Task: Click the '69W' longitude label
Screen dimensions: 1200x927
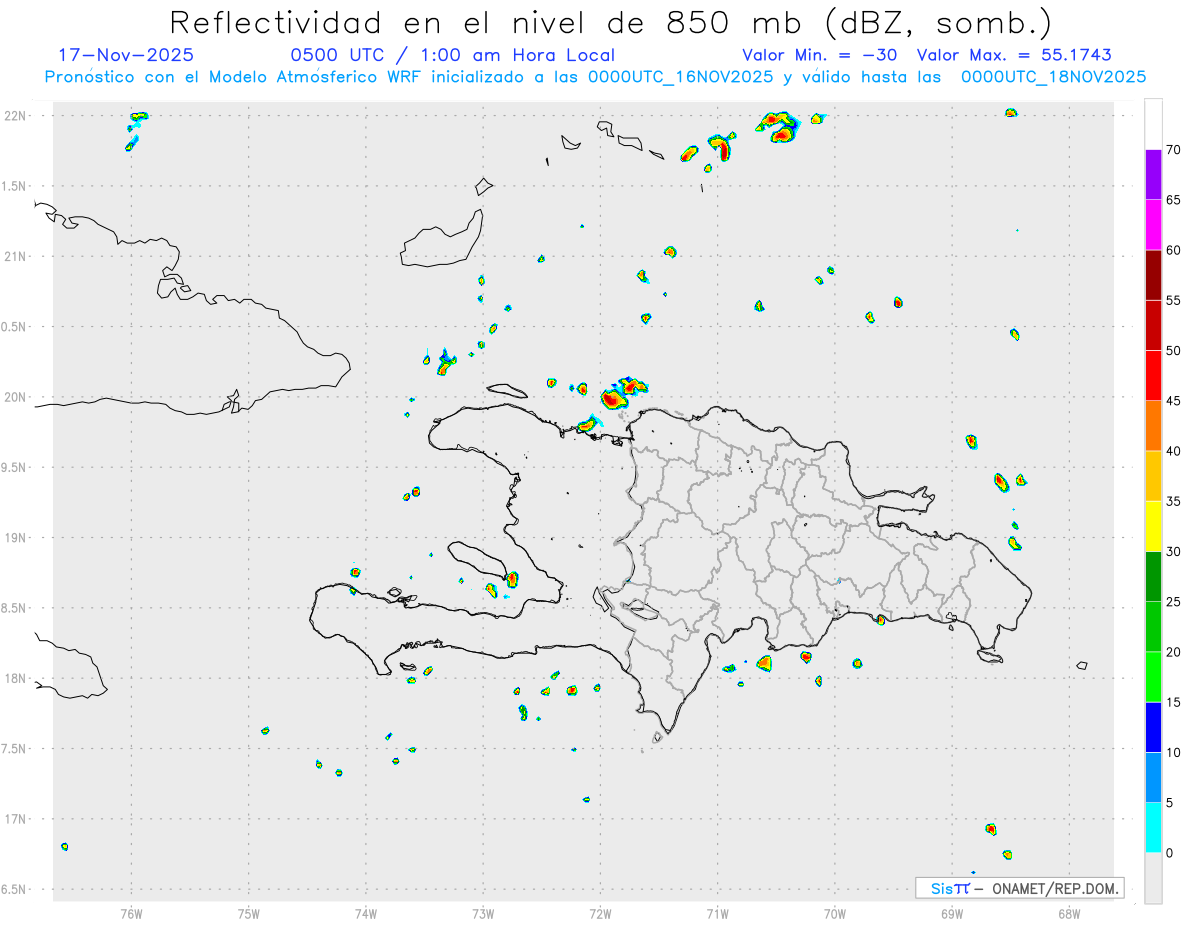Action: (952, 913)
